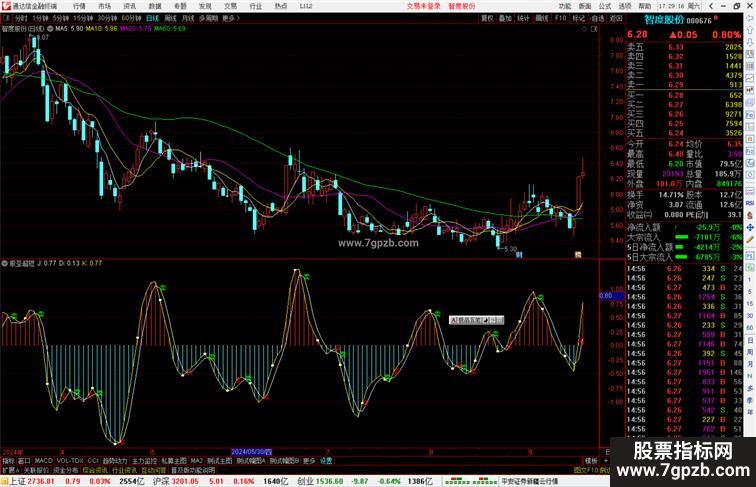The image size is (756, 487).
Task: Click the 统计 statistics button
Action: (523, 18)
